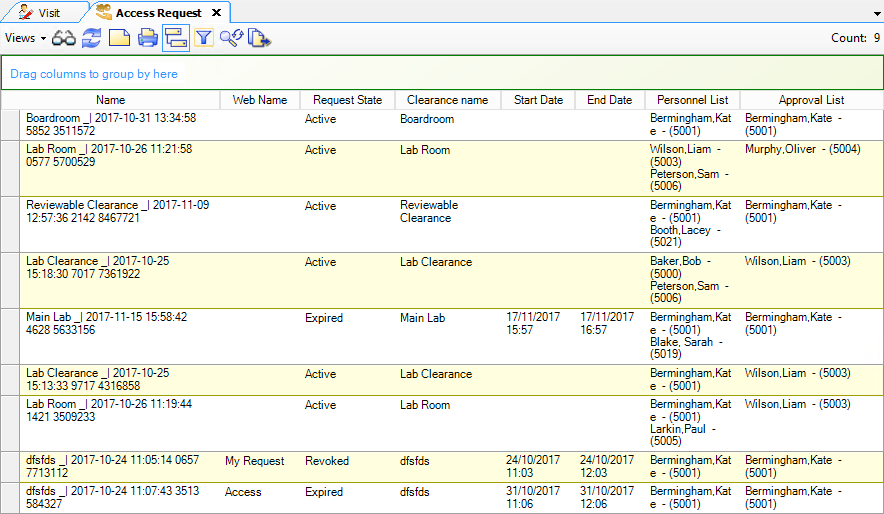
Task: Open the tab list arrow at far right
Action: click(877, 14)
